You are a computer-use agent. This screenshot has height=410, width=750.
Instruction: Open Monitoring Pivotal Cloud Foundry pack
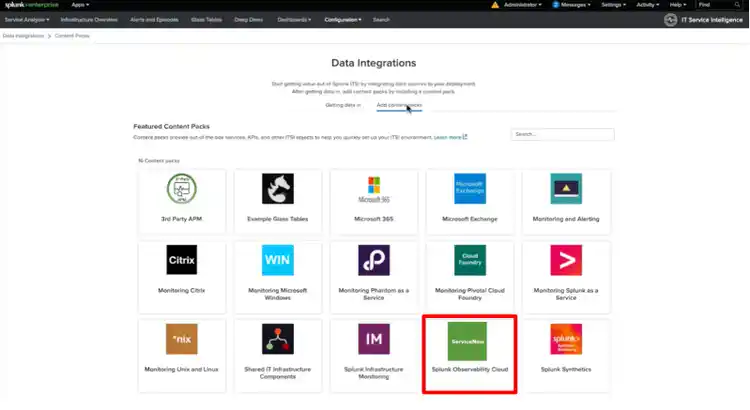(469, 260)
